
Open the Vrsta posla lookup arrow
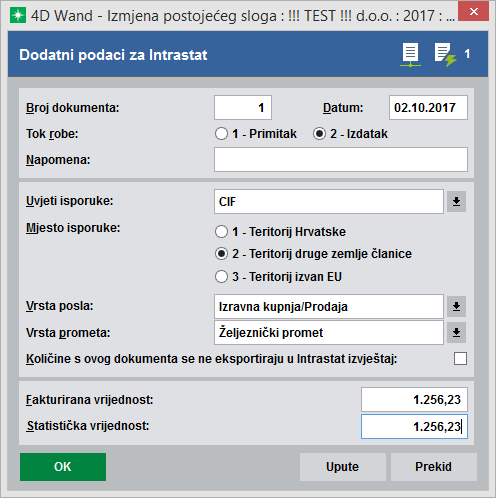456,306
